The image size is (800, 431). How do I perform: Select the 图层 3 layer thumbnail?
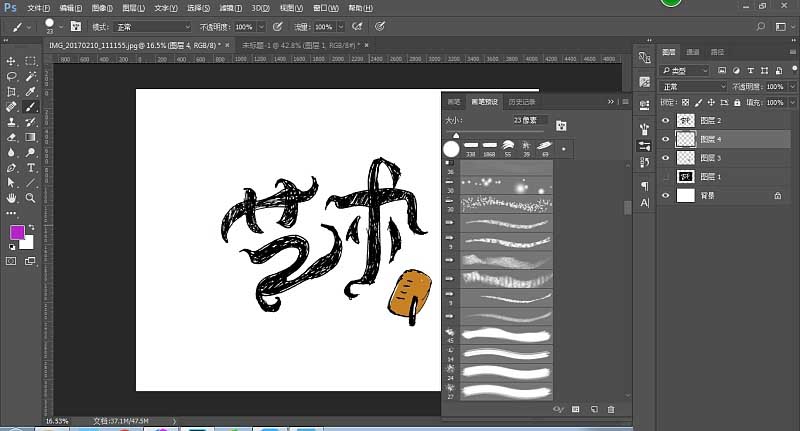click(x=685, y=158)
